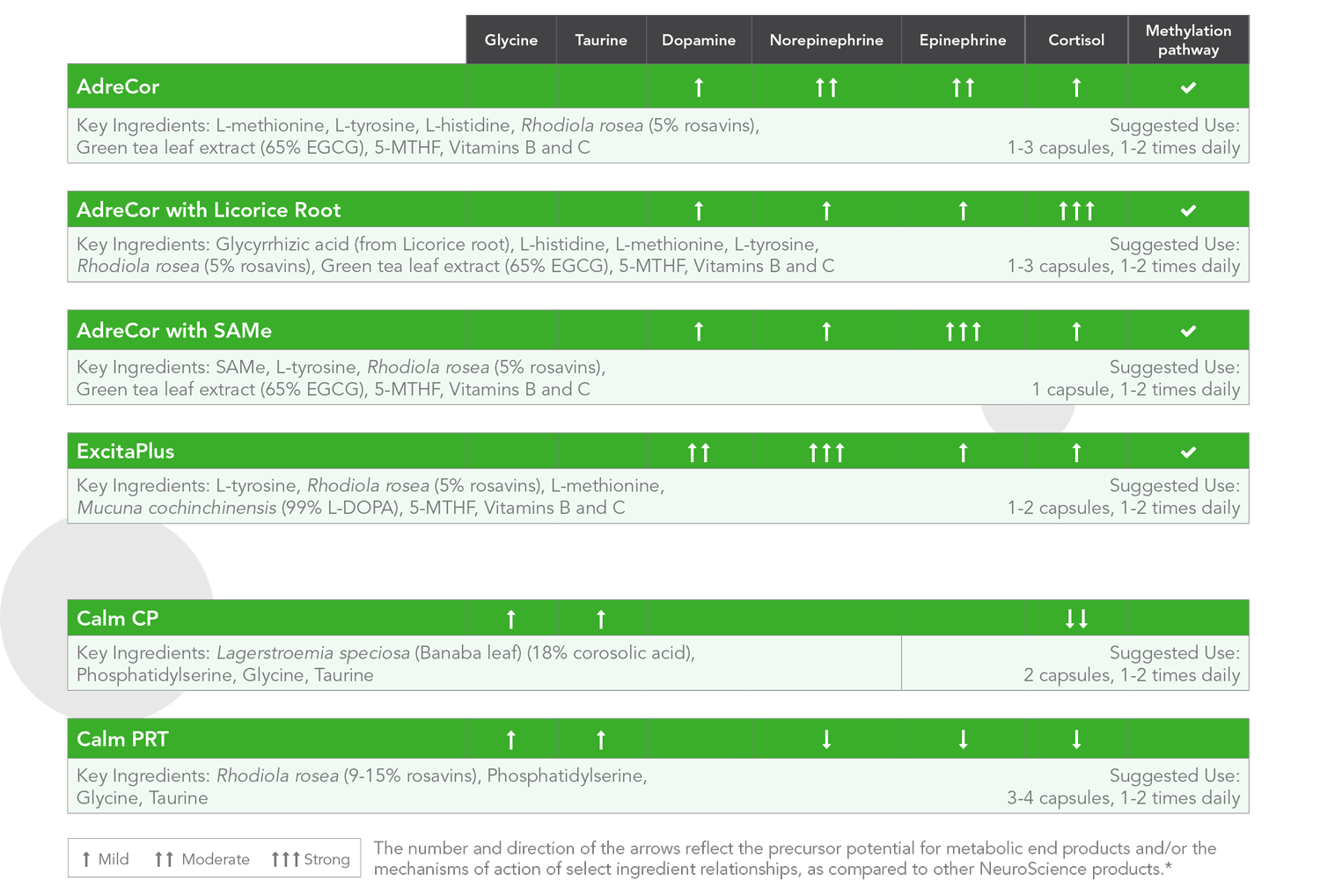The image size is (1320, 896).
Task: Click Calm PRT epinephrine down arrow
Action: click(963, 739)
